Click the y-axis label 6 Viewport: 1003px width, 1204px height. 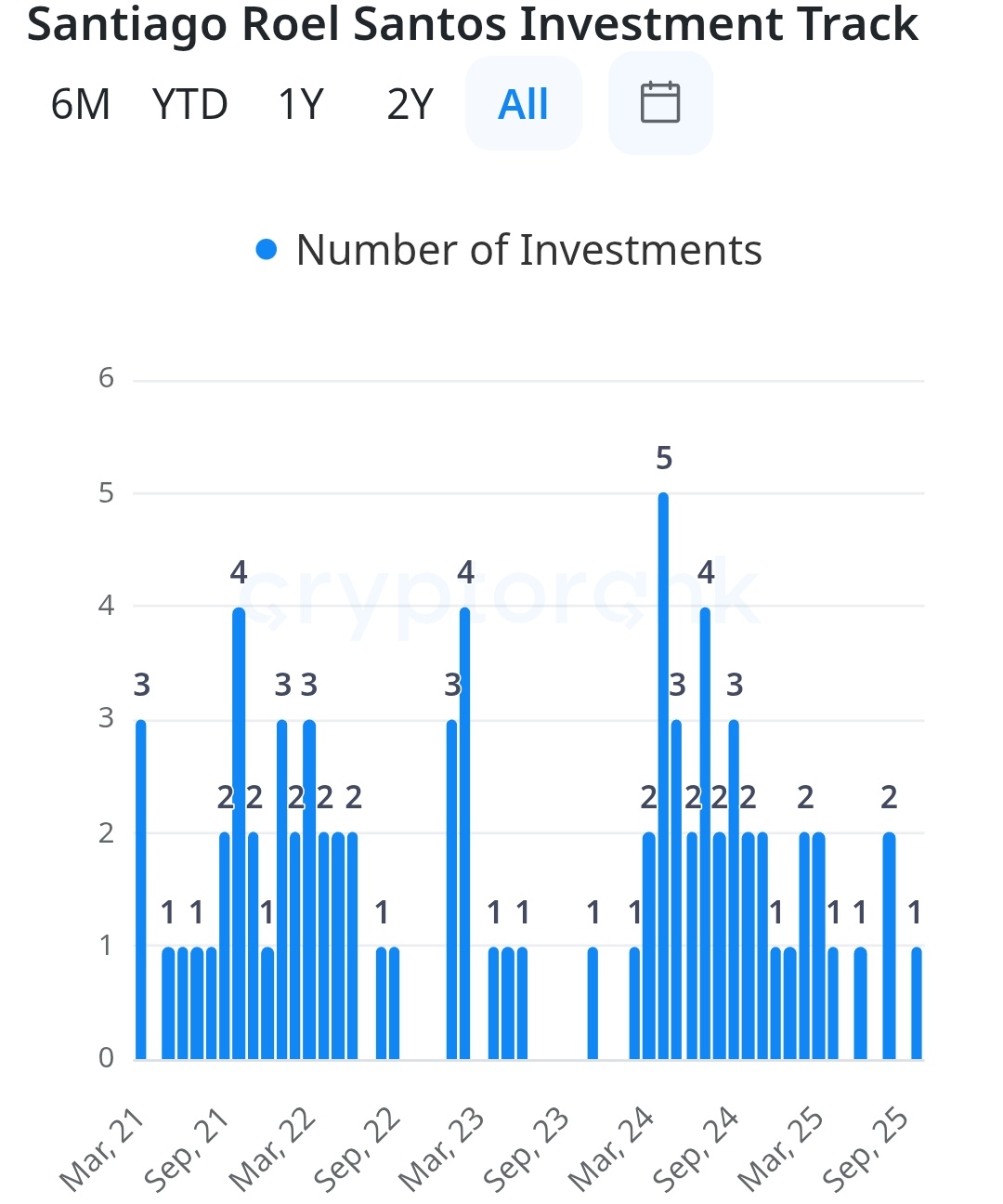pyautogui.click(x=107, y=378)
